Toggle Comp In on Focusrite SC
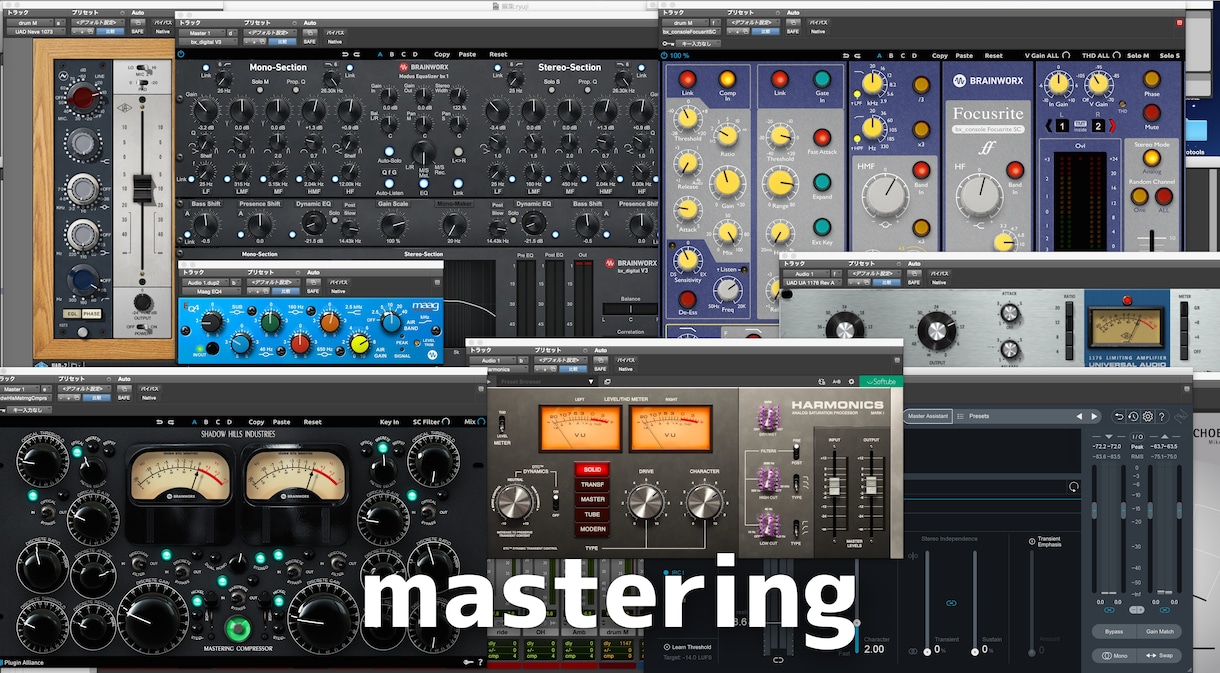The image size is (1220, 673). 727,79
